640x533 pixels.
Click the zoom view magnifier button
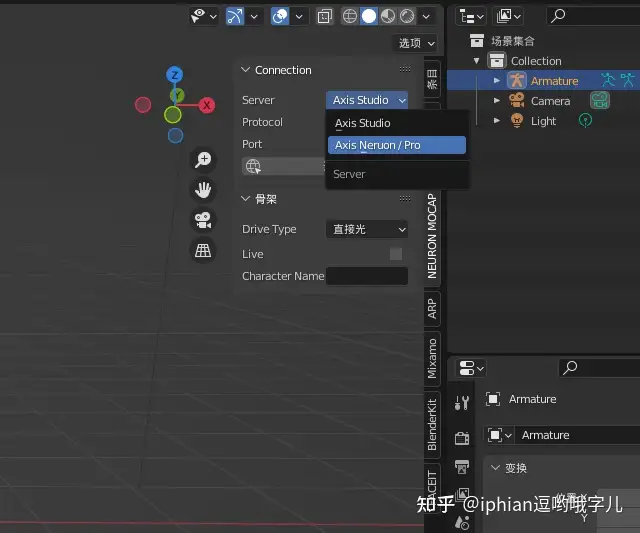click(203, 160)
